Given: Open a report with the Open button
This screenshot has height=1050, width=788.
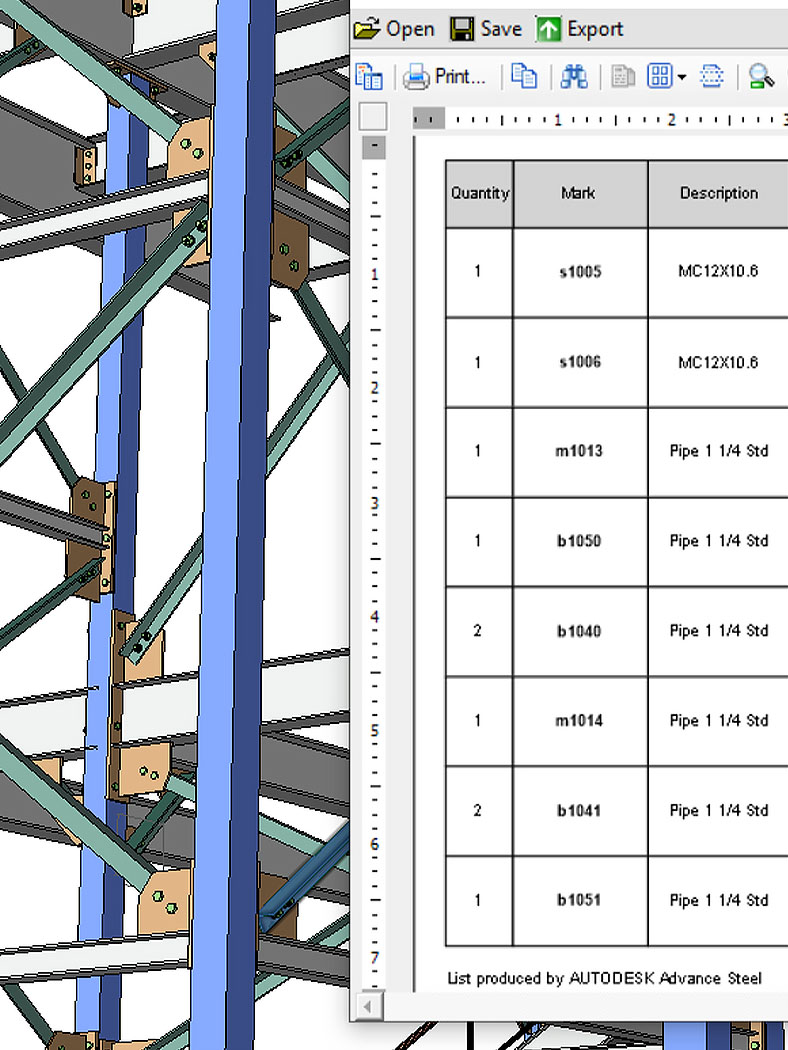Looking at the screenshot, I should pyautogui.click(x=394, y=29).
